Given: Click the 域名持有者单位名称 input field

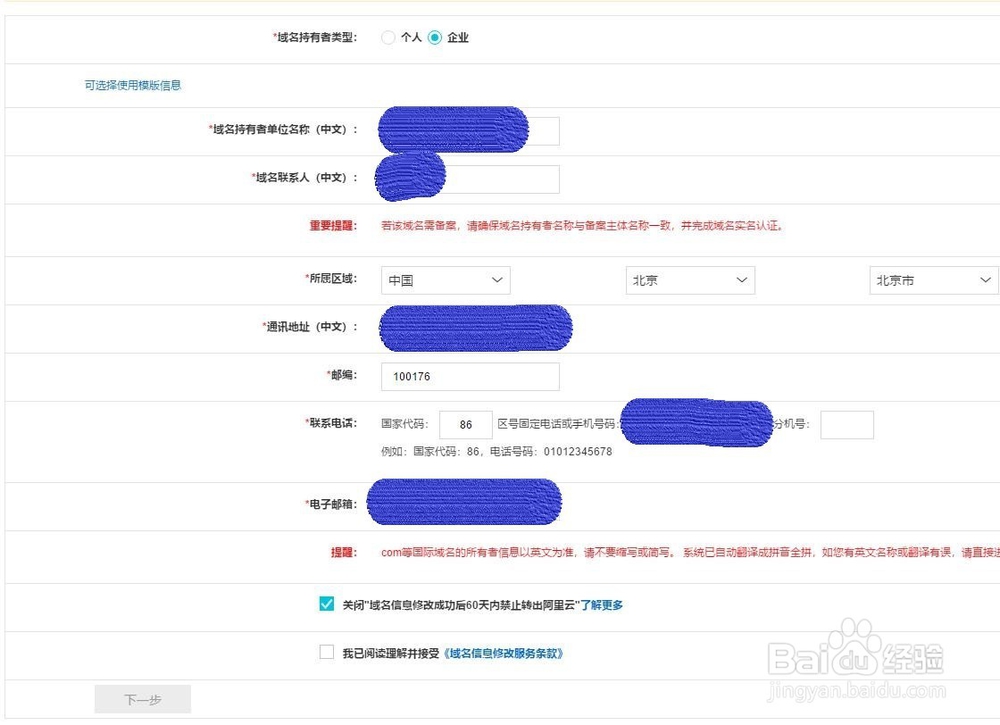Looking at the screenshot, I should (470, 130).
